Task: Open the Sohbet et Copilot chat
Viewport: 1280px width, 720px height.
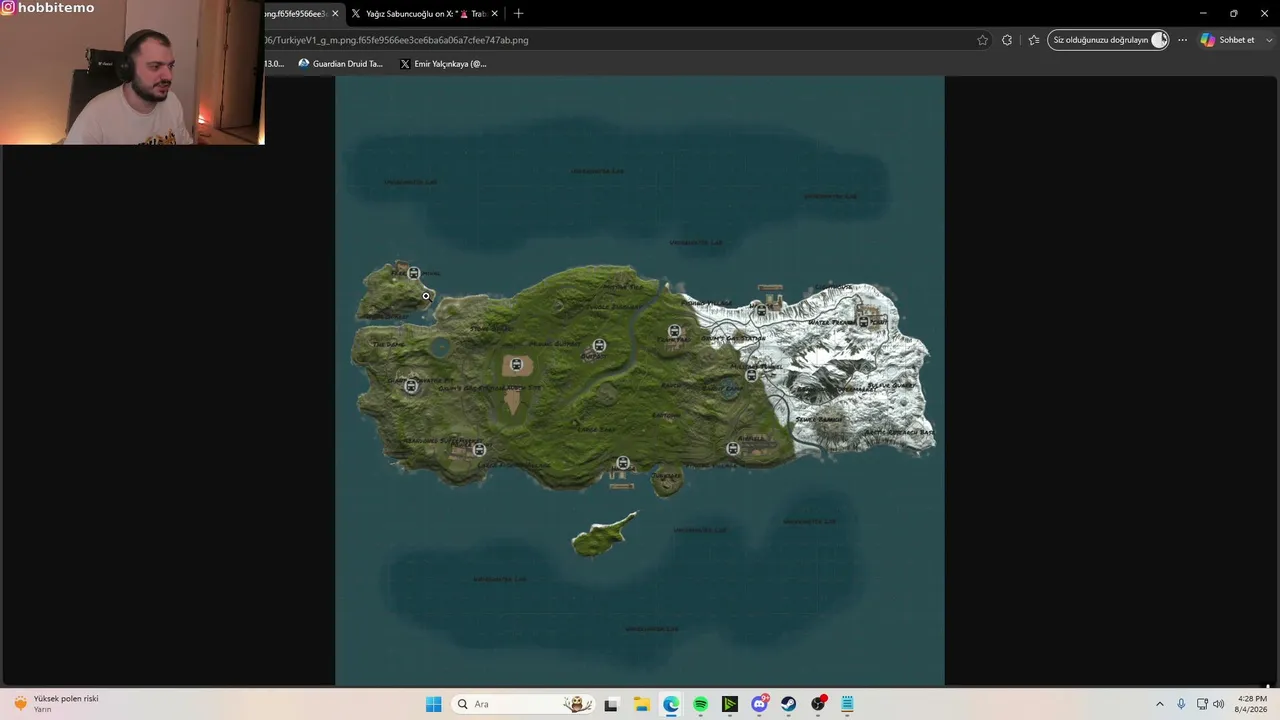Action: (1228, 40)
